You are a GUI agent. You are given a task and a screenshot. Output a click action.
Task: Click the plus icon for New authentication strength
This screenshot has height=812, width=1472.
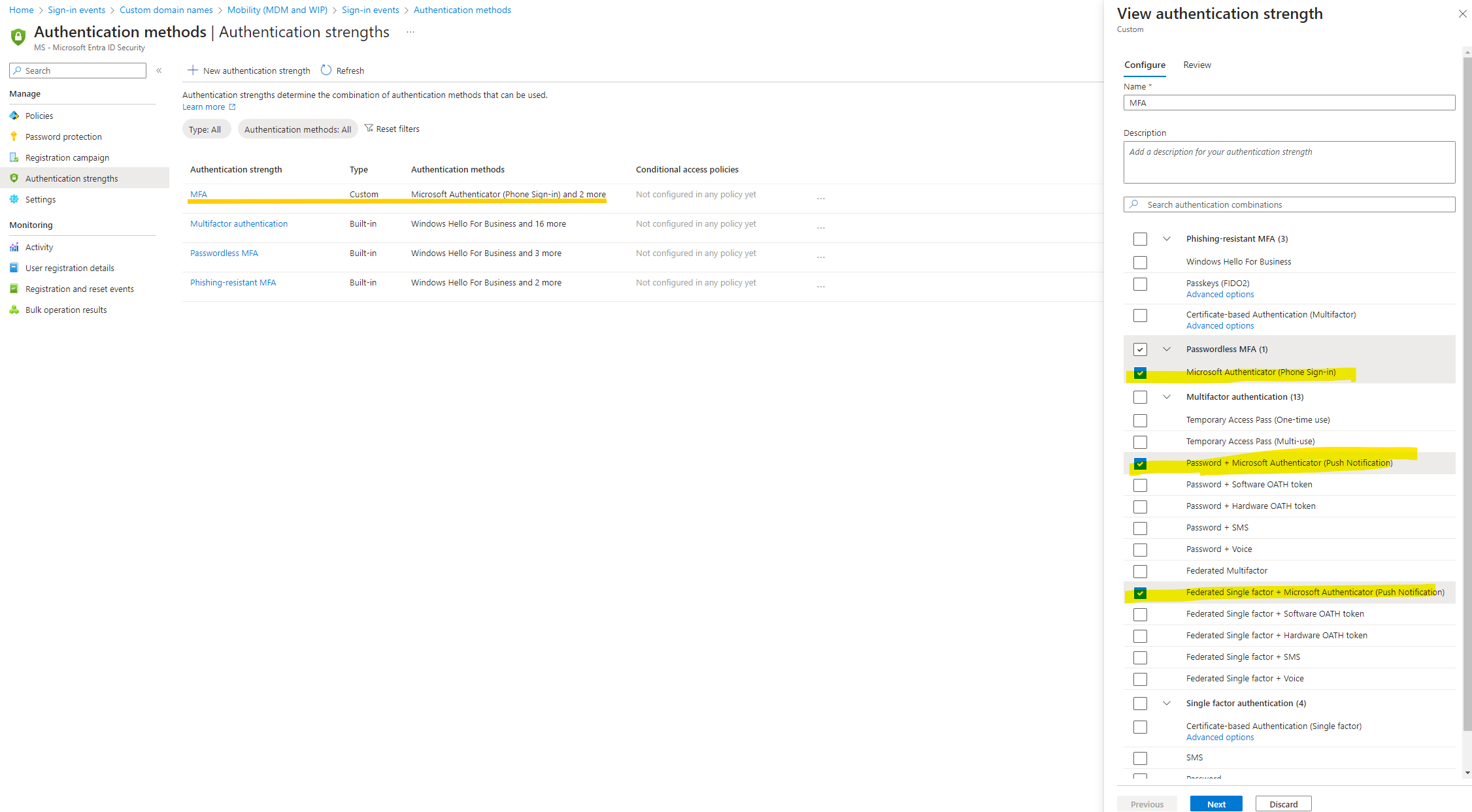(193, 70)
